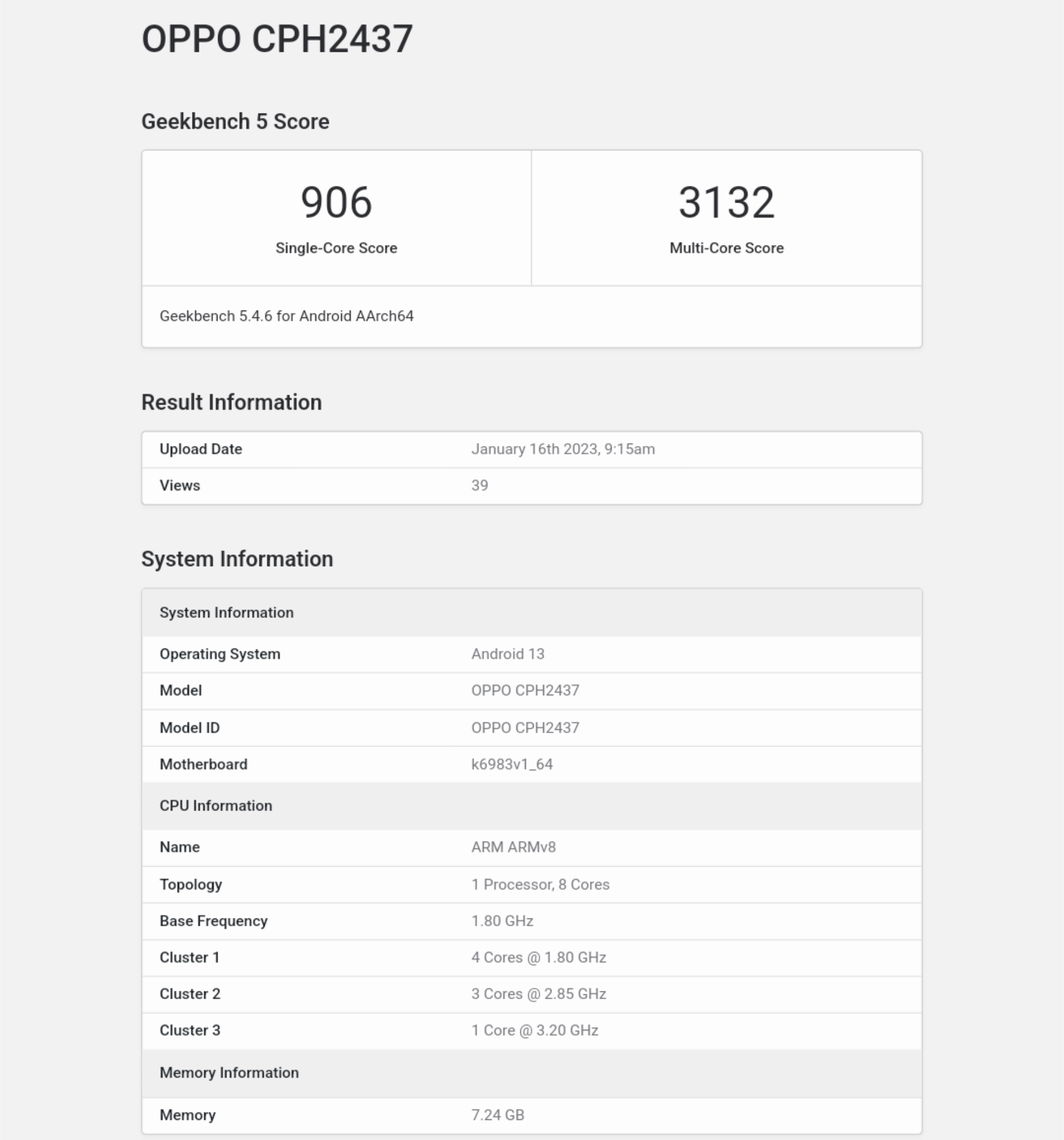Image resolution: width=1064 pixels, height=1140 pixels.
Task: Click the Multi-Core Score label
Action: (x=726, y=248)
